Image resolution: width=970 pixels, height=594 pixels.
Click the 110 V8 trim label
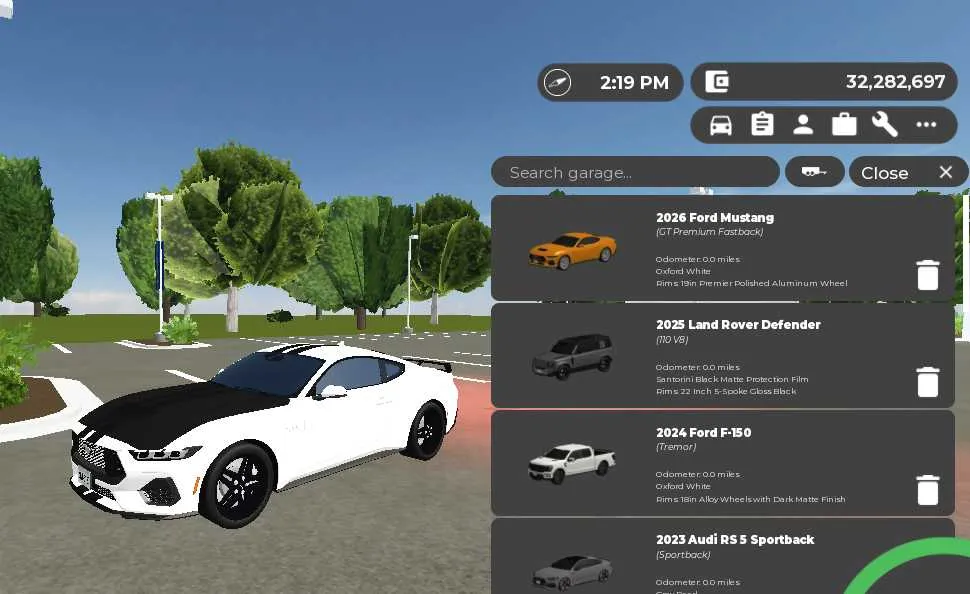[x=672, y=340]
